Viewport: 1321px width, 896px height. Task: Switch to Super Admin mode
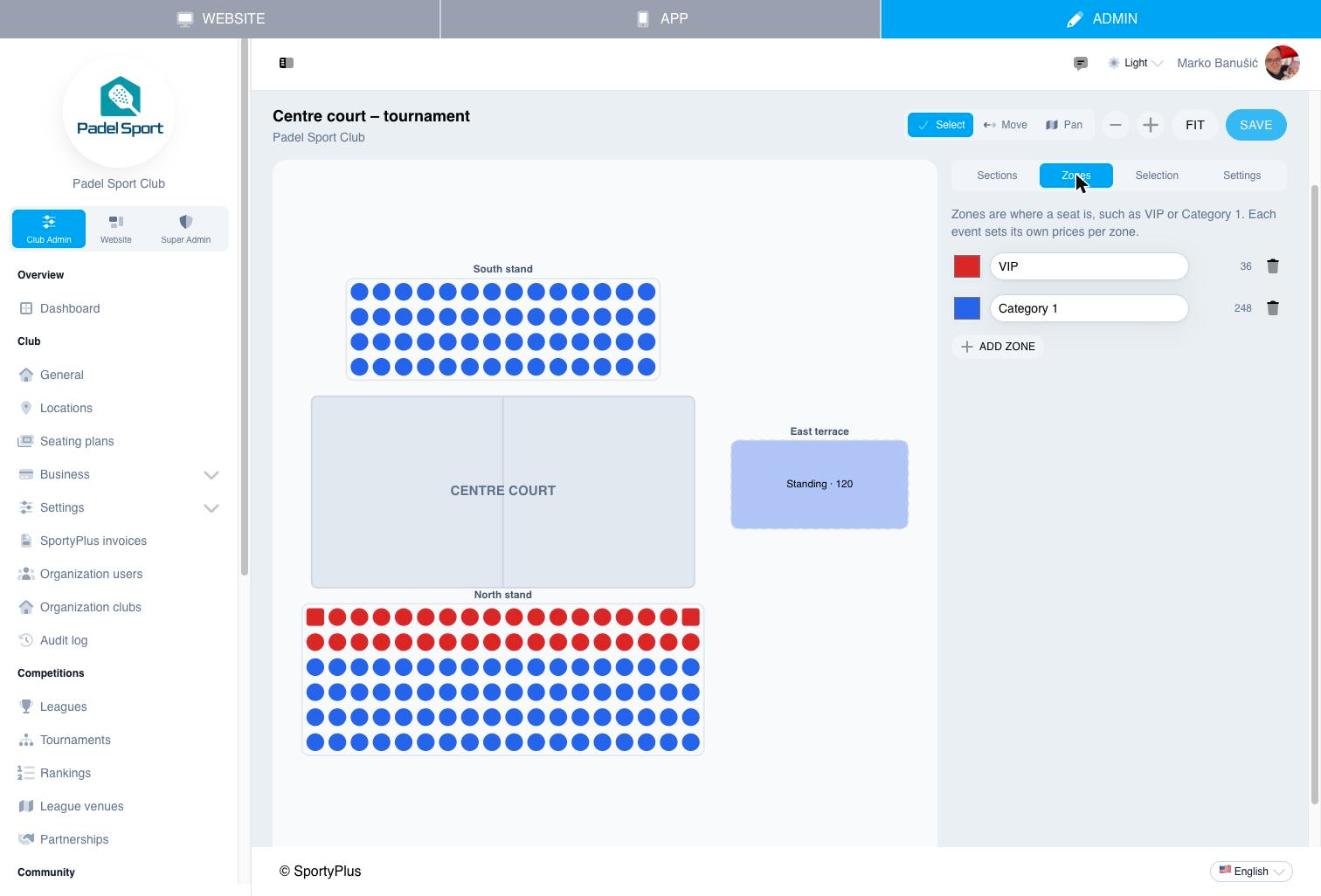tap(186, 229)
